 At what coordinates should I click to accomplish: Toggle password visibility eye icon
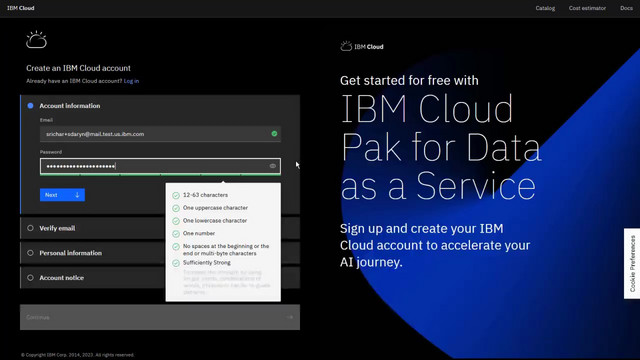click(x=273, y=166)
